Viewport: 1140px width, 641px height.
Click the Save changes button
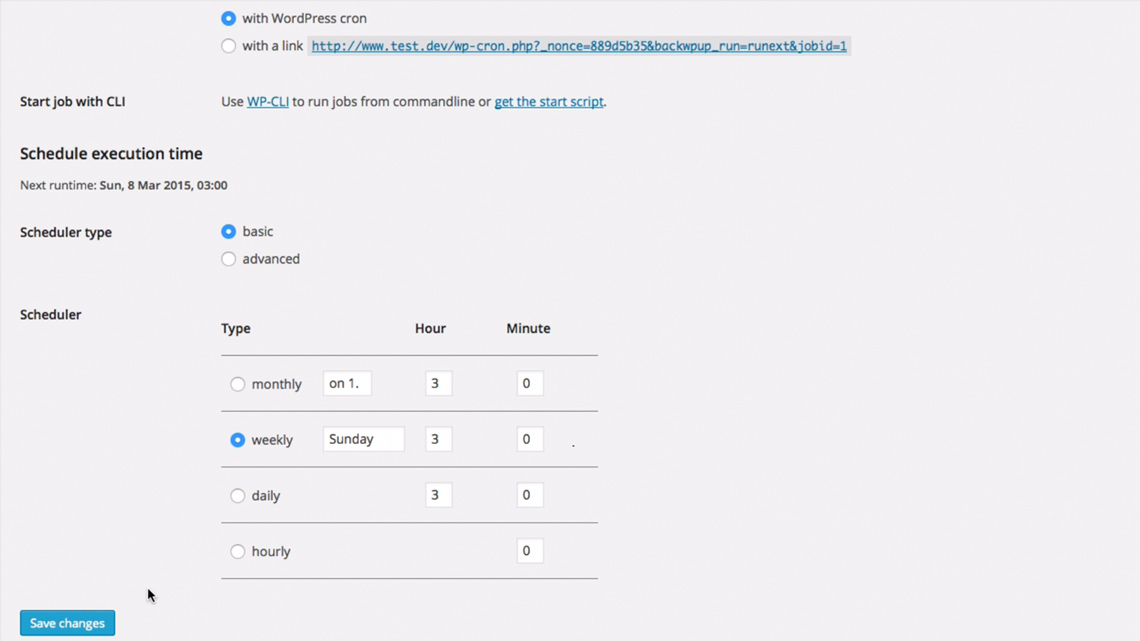(68, 623)
